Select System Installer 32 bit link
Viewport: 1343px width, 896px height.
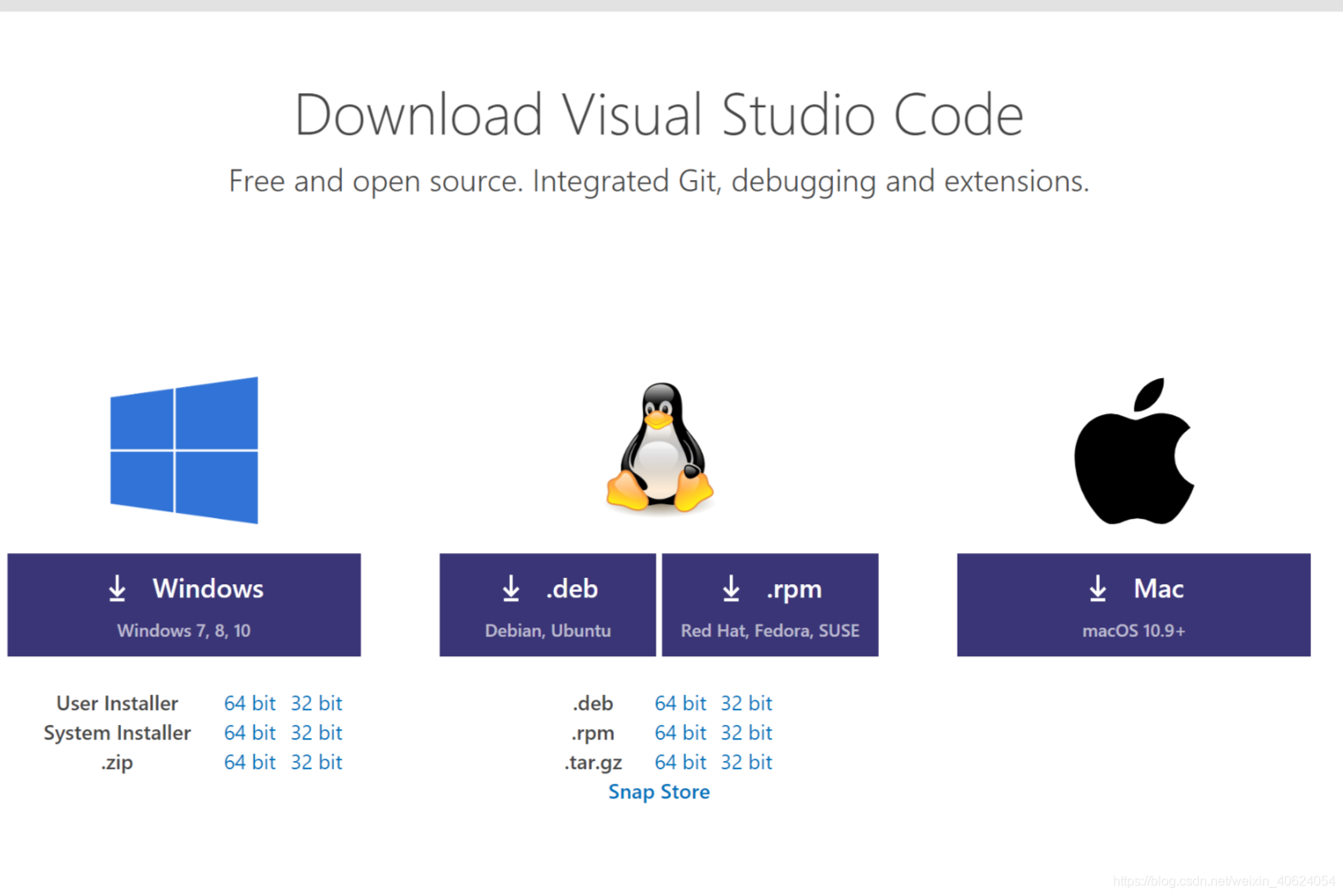click(316, 732)
